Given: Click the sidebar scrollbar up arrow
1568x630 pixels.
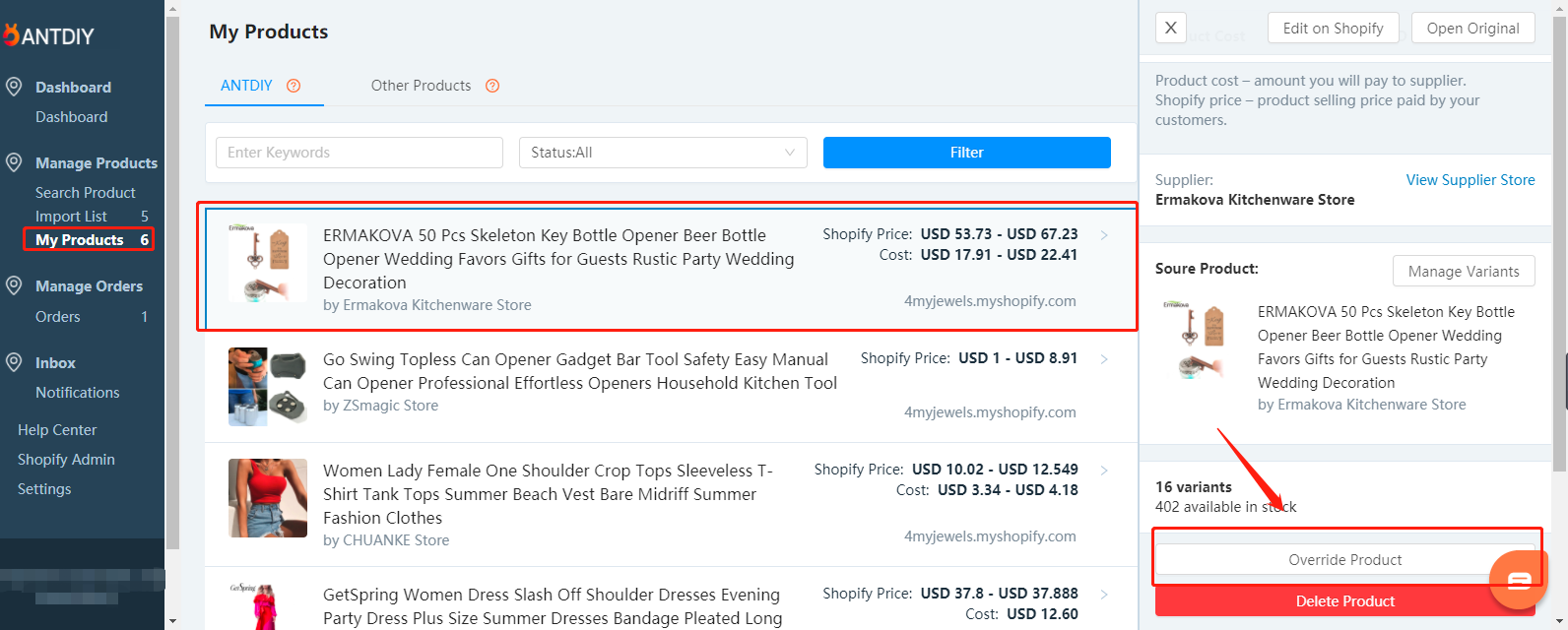Looking at the screenshot, I should pyautogui.click(x=172, y=8).
